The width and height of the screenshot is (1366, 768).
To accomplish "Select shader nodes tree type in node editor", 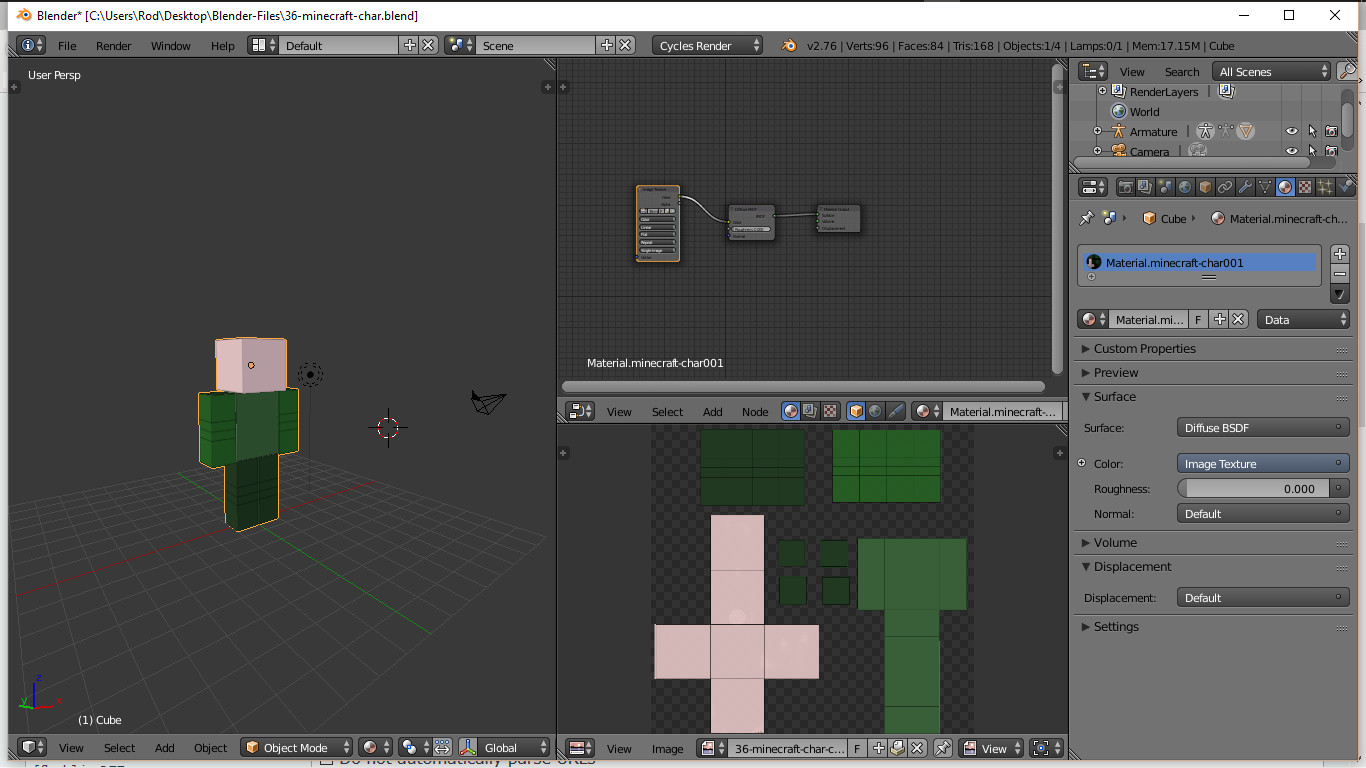I will tap(791, 411).
